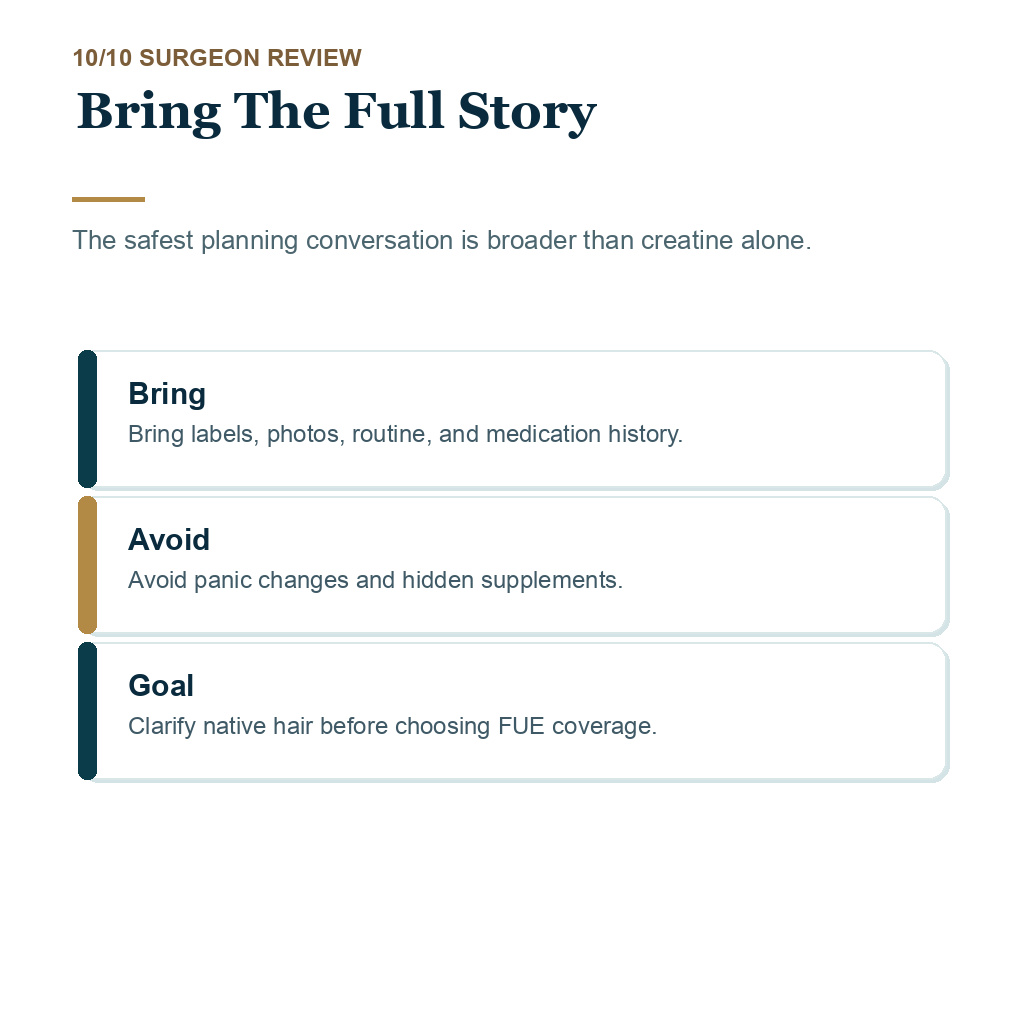Click the "10/10 SURGEON REVIEW" label
This screenshot has width=1024, height=1024.
coord(217,57)
